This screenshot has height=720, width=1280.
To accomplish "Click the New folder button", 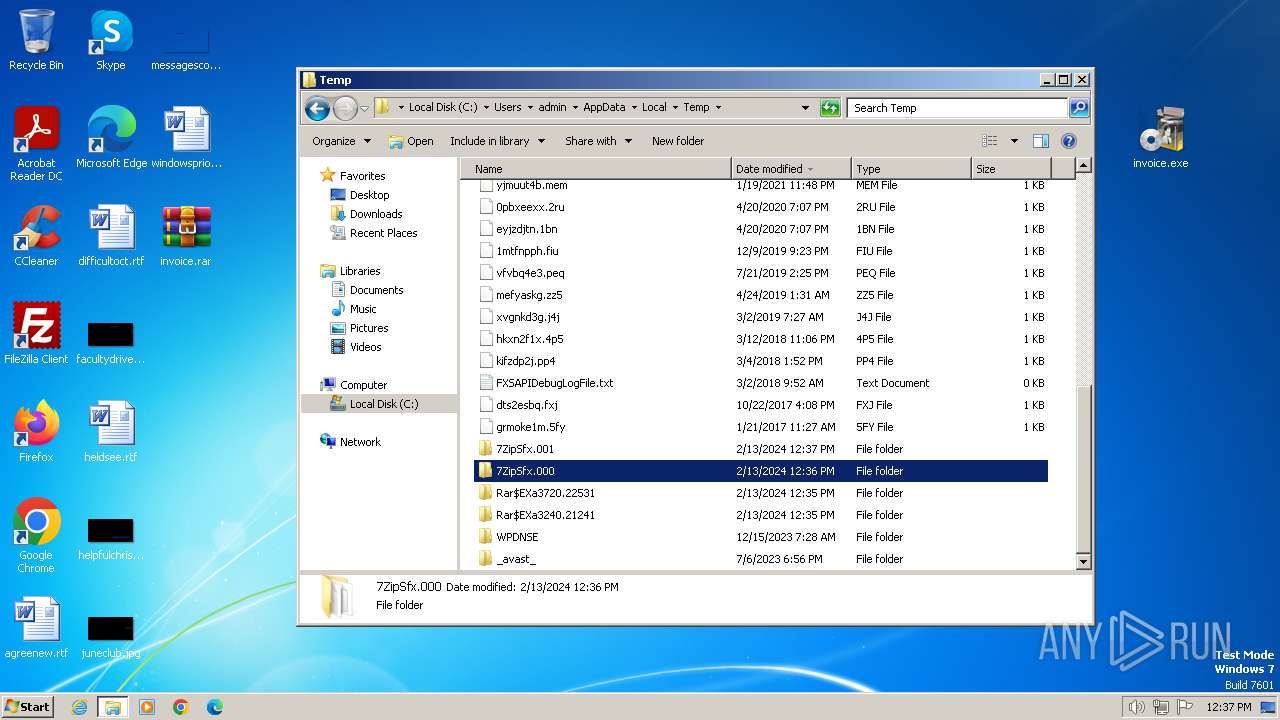I will [678, 141].
